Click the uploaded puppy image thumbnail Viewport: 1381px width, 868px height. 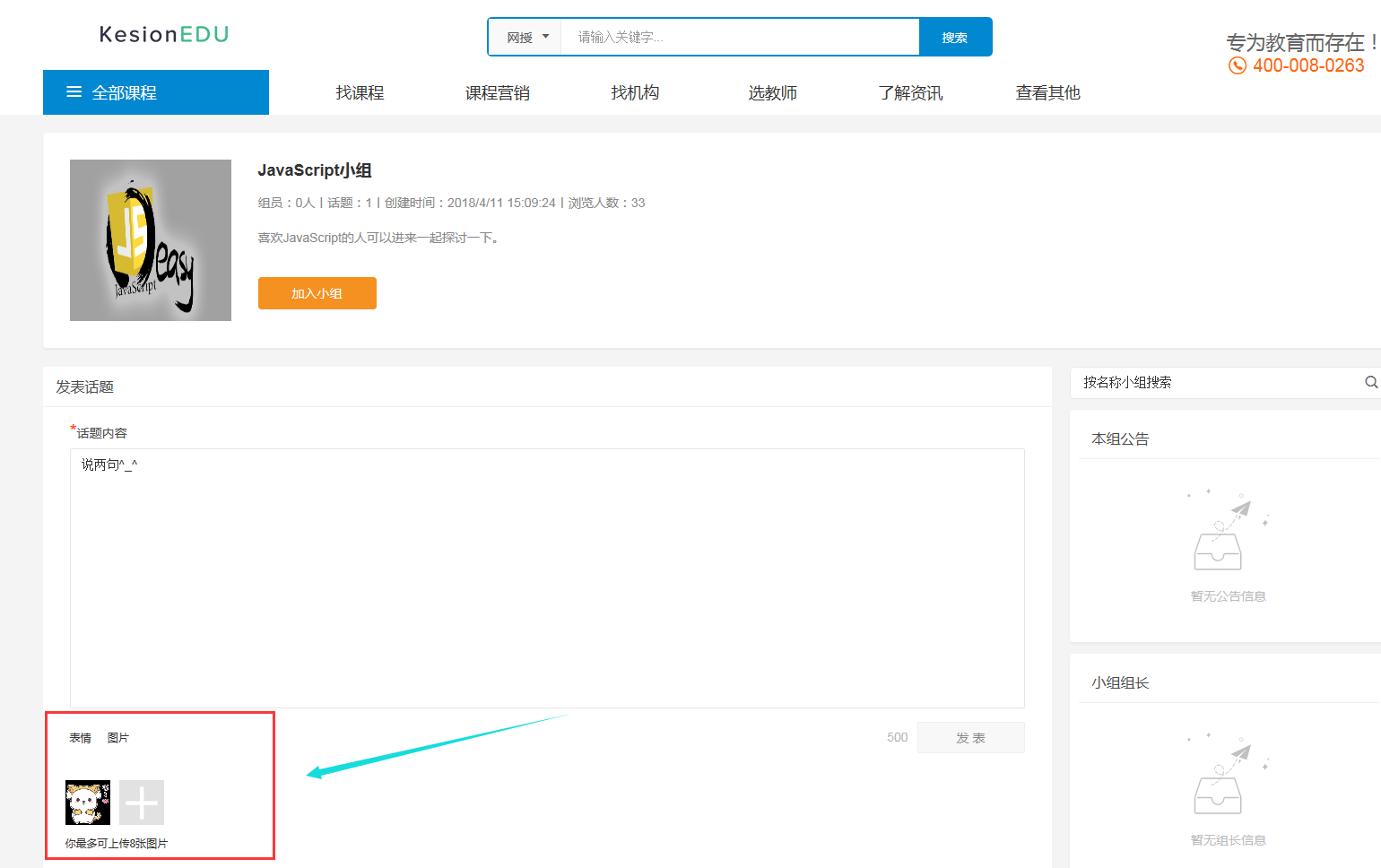coord(87,803)
